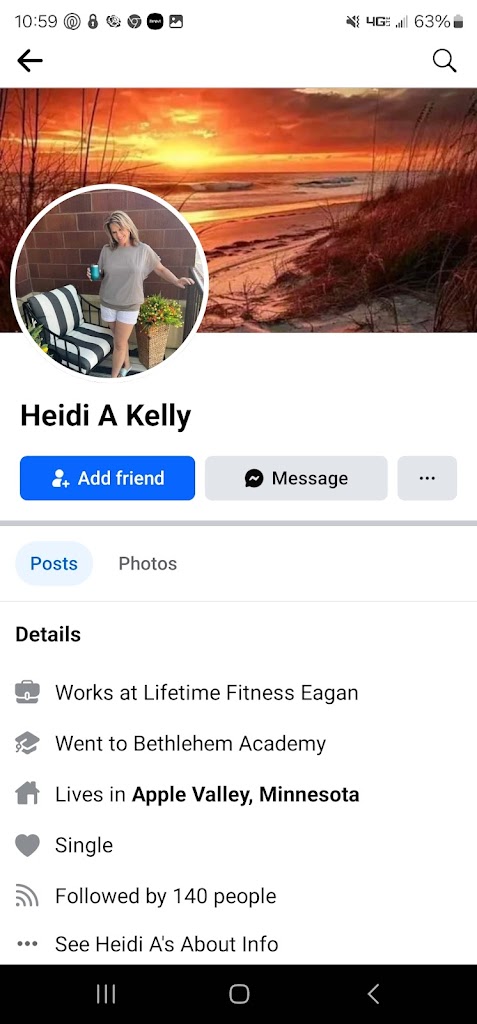Switch to the Photos tab
477x1024 pixels.
coord(148,564)
